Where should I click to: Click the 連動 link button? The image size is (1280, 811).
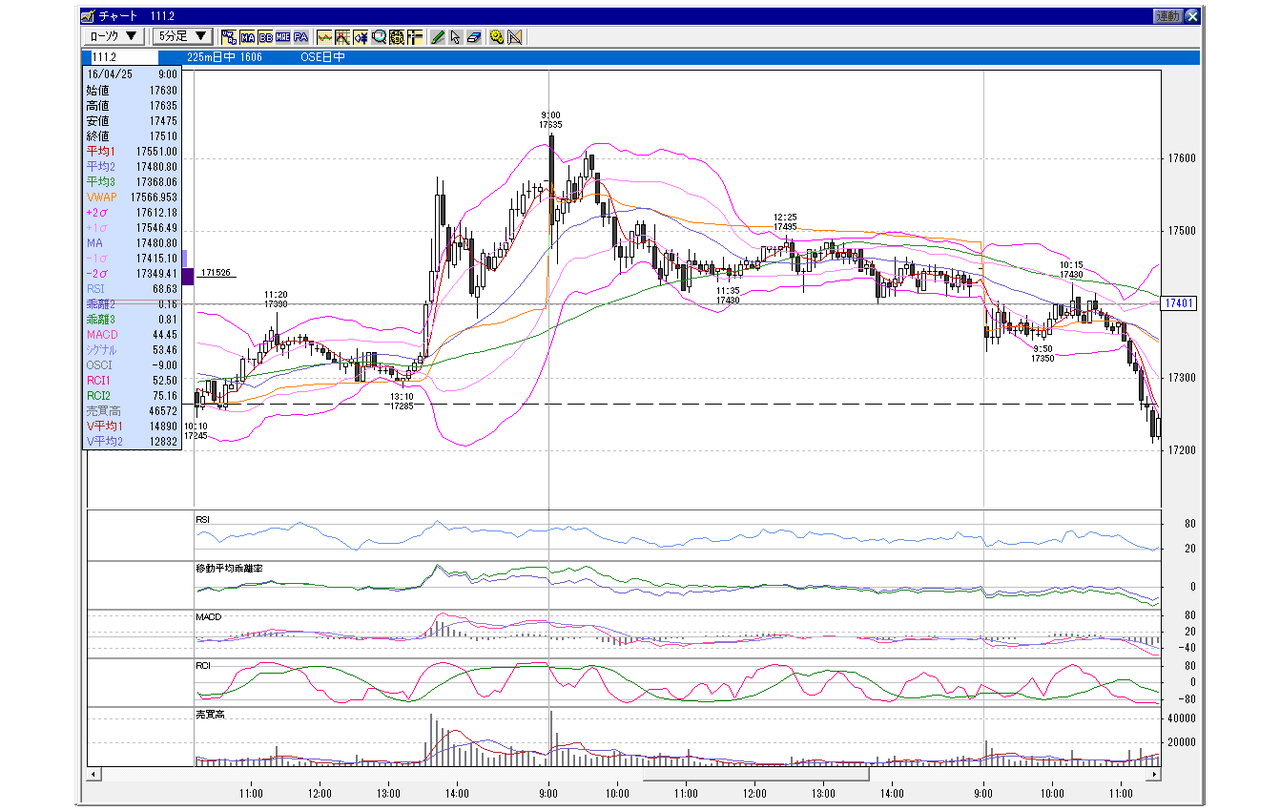1167,16
